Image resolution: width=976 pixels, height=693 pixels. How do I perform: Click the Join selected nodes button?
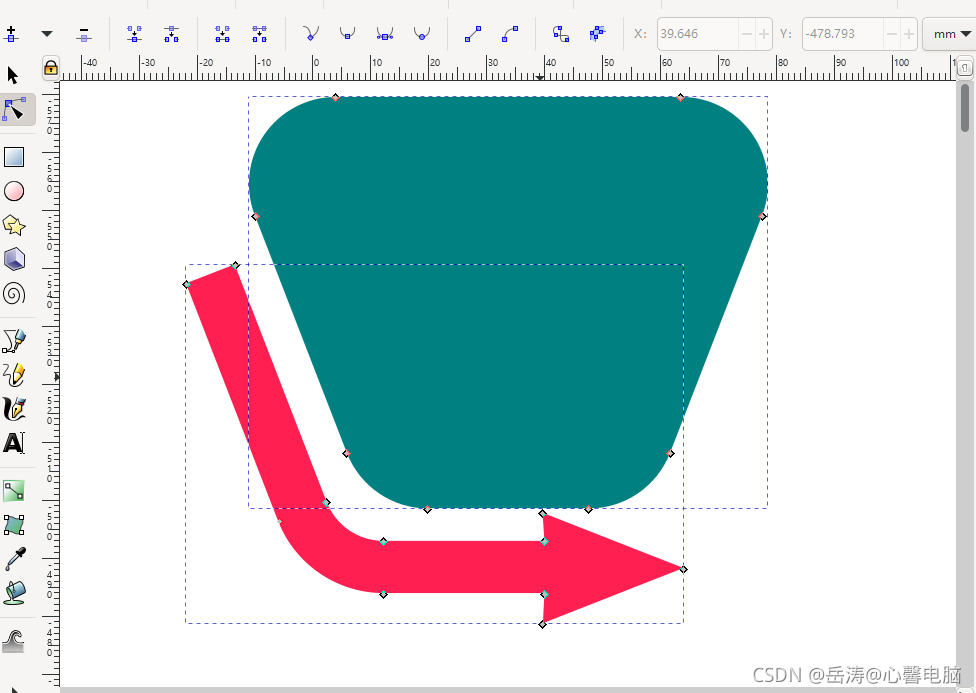tap(134, 34)
